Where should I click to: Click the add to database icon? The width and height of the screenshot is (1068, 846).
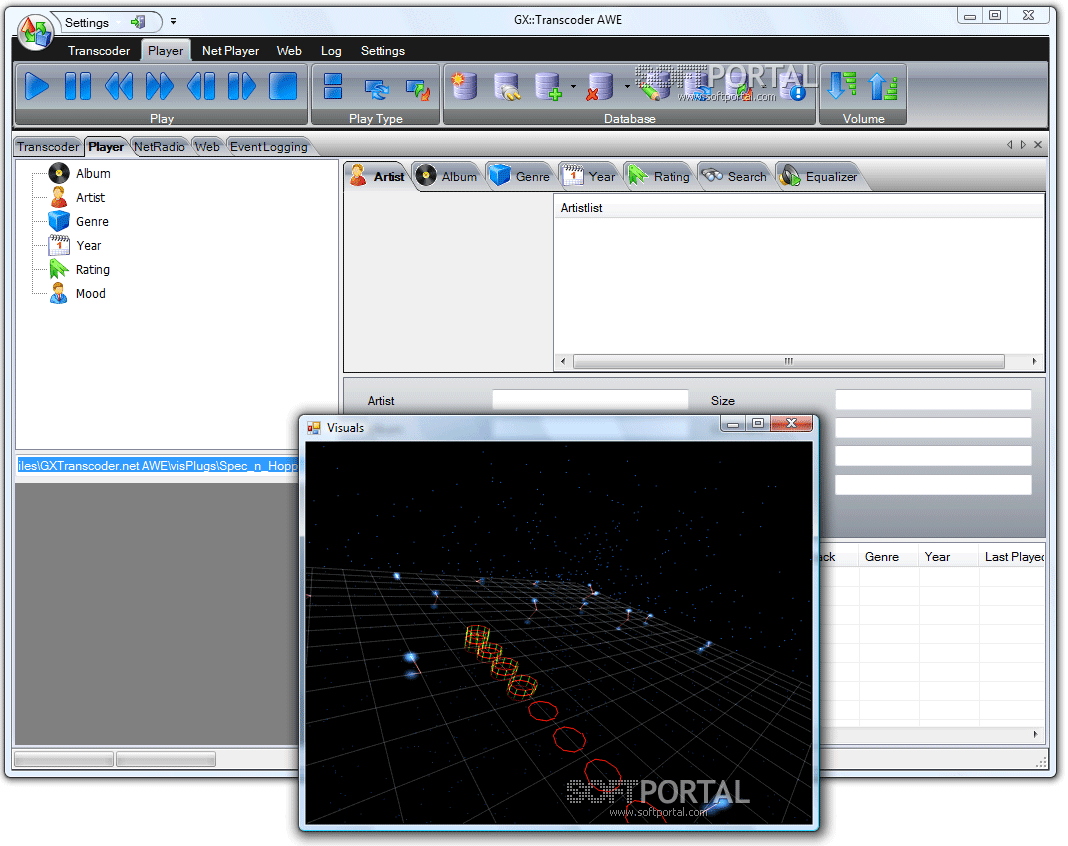(548, 87)
